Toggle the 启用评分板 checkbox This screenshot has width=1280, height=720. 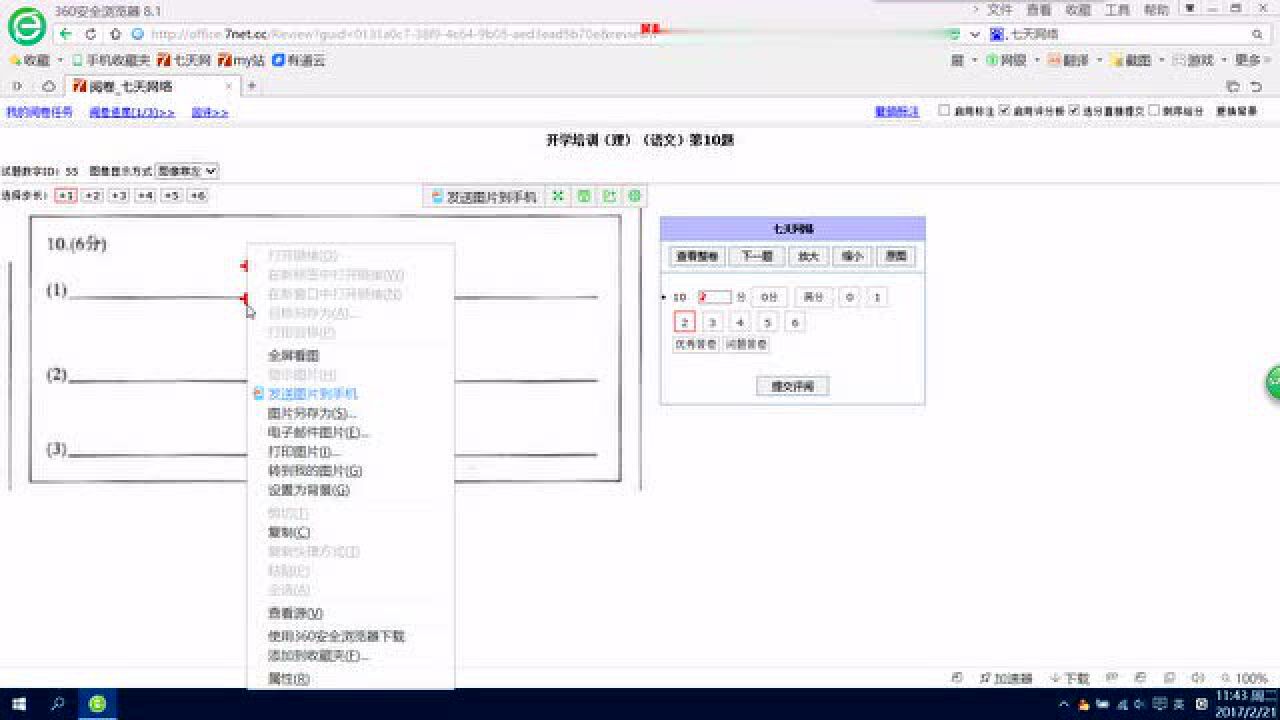[x=1004, y=111]
